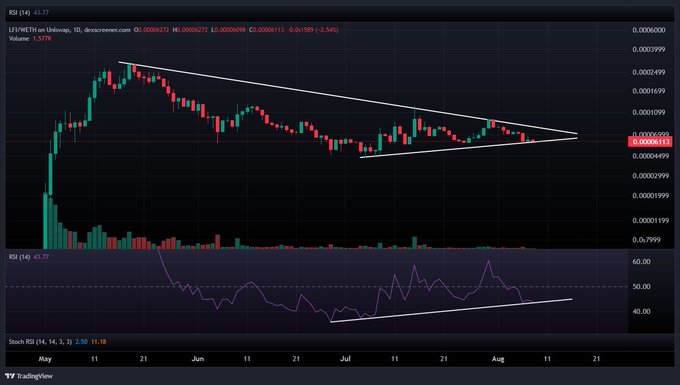680x385 pixels.
Task: Click the 0.00001999 price axis label
Action: point(650,196)
